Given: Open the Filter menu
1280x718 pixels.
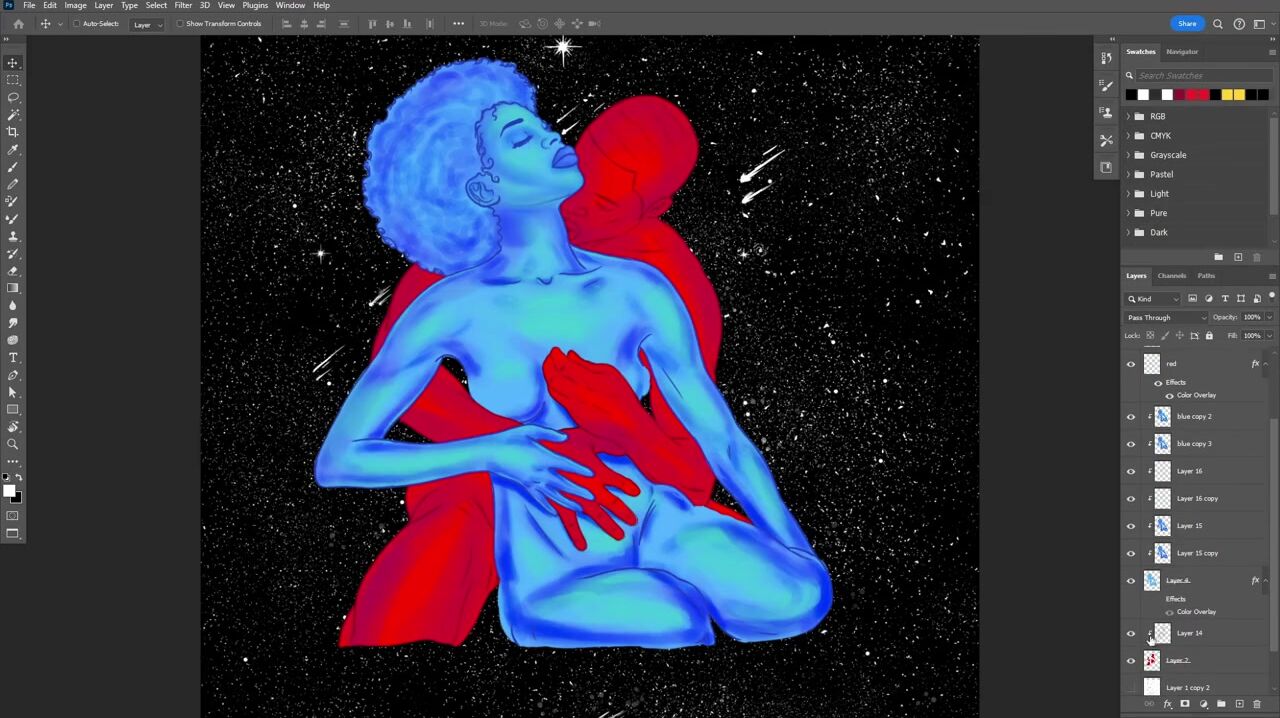Looking at the screenshot, I should pos(183,6).
